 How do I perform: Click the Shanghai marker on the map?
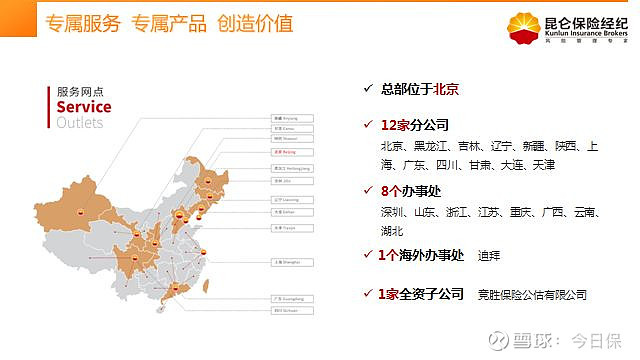[x=203, y=252]
